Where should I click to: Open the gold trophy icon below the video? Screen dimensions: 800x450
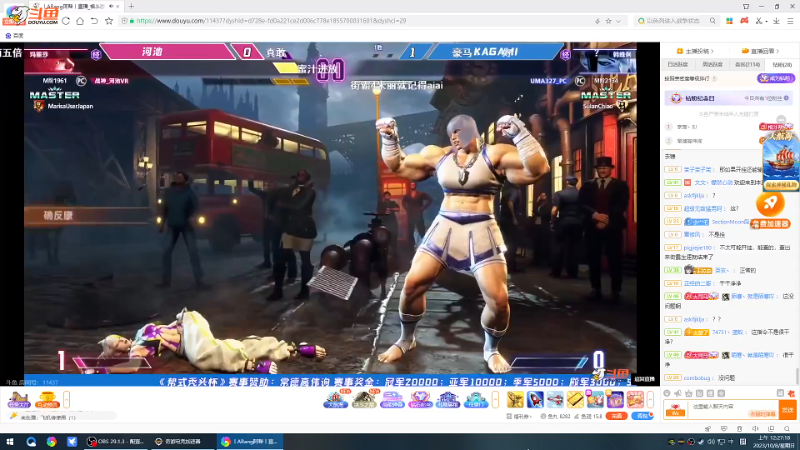tap(47, 399)
